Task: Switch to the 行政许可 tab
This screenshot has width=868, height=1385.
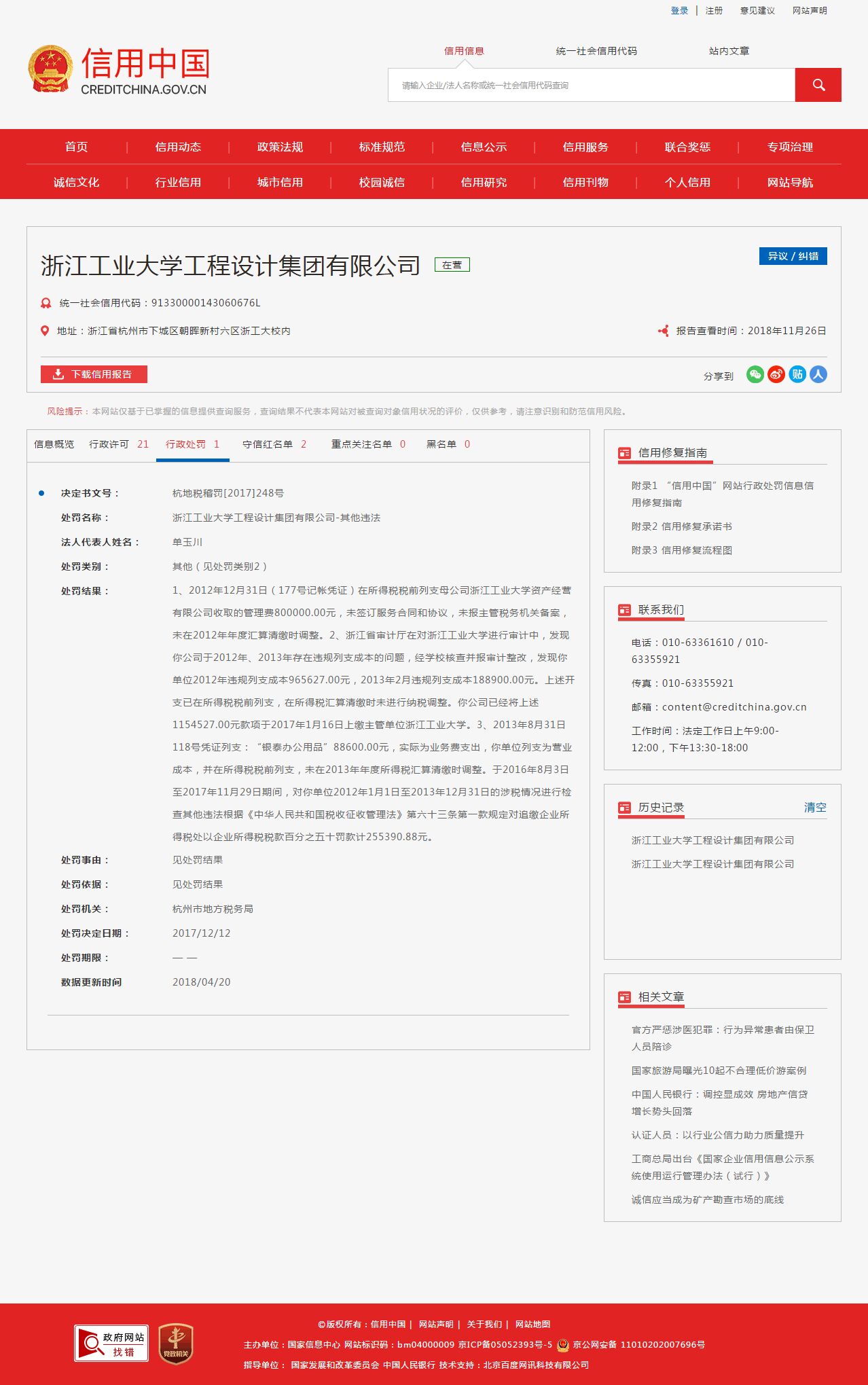Action: [118, 444]
